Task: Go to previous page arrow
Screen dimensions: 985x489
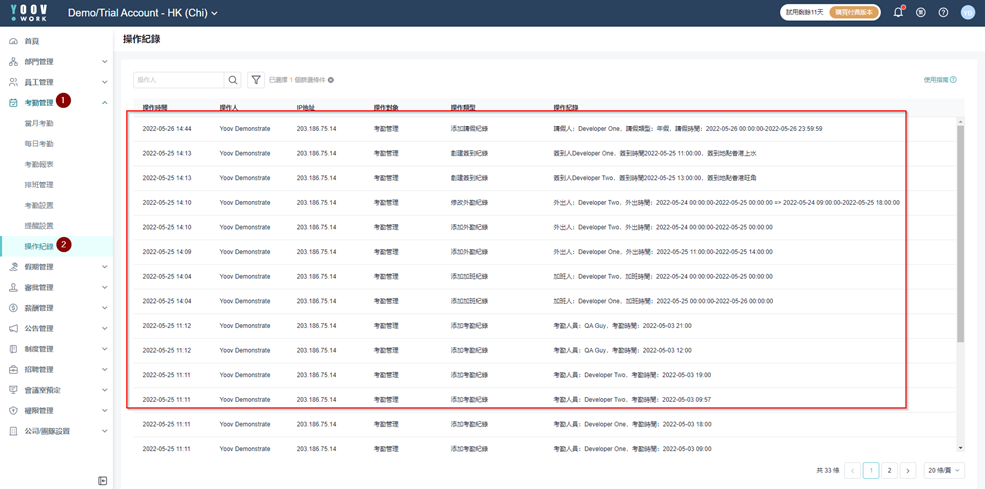Action: (x=853, y=470)
